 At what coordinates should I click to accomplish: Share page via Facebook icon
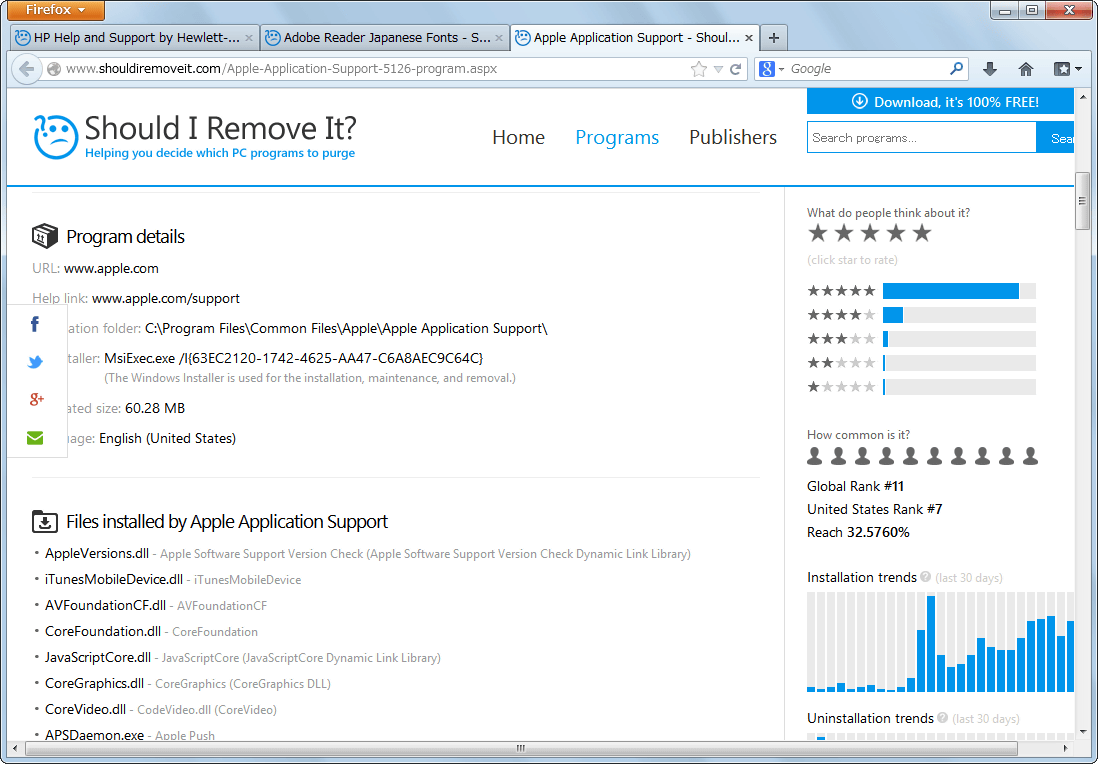[x=35, y=324]
